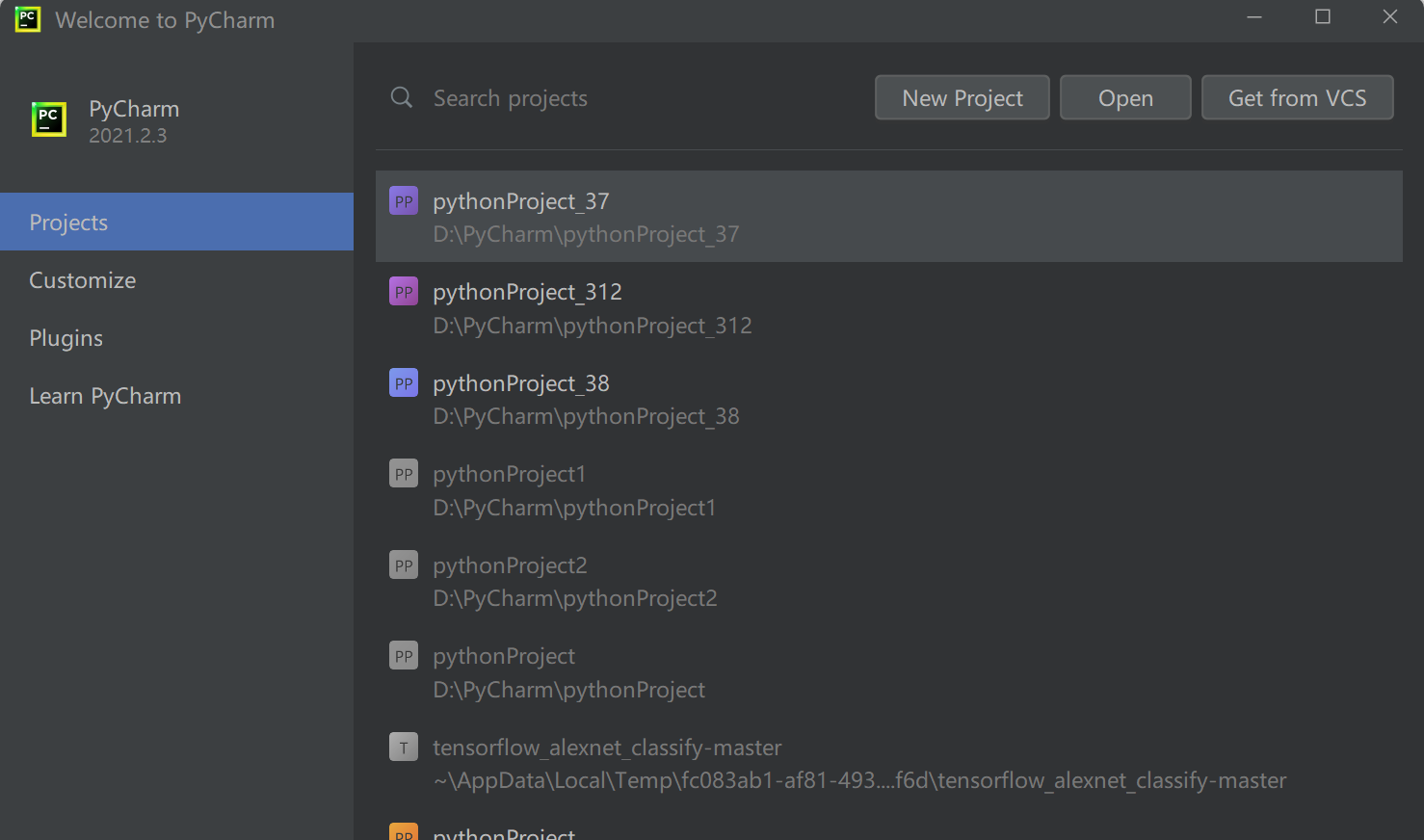The width and height of the screenshot is (1424, 840).
Task: Click path D:\PyCharm\pythonProject_37
Action: [586, 234]
